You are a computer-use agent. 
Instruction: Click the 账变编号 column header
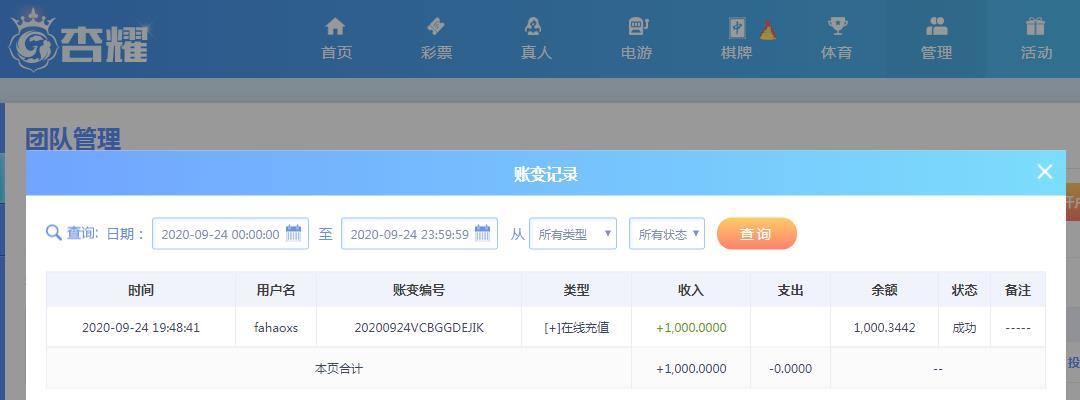point(419,290)
